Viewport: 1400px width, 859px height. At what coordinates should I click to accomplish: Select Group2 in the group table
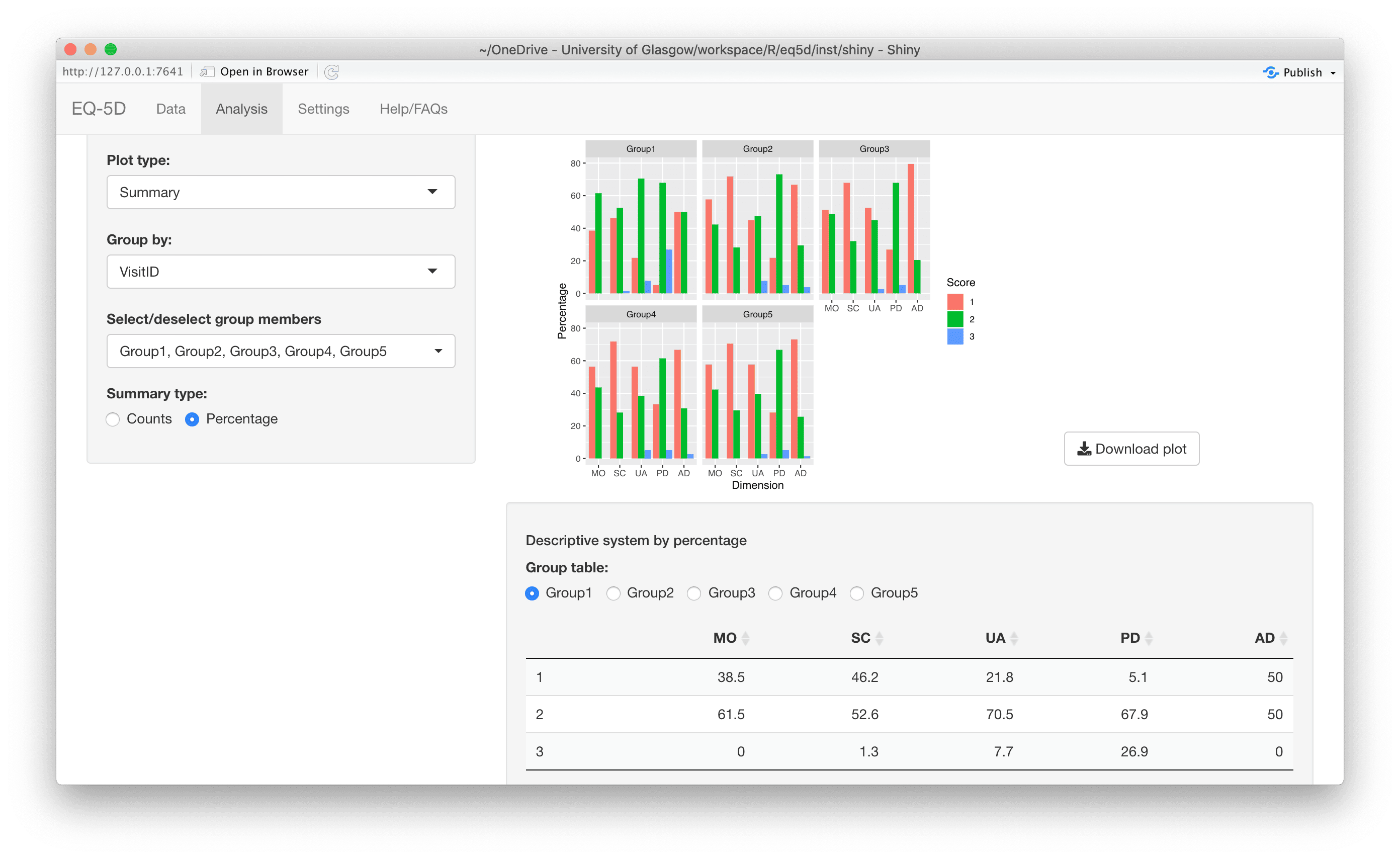pos(613,593)
